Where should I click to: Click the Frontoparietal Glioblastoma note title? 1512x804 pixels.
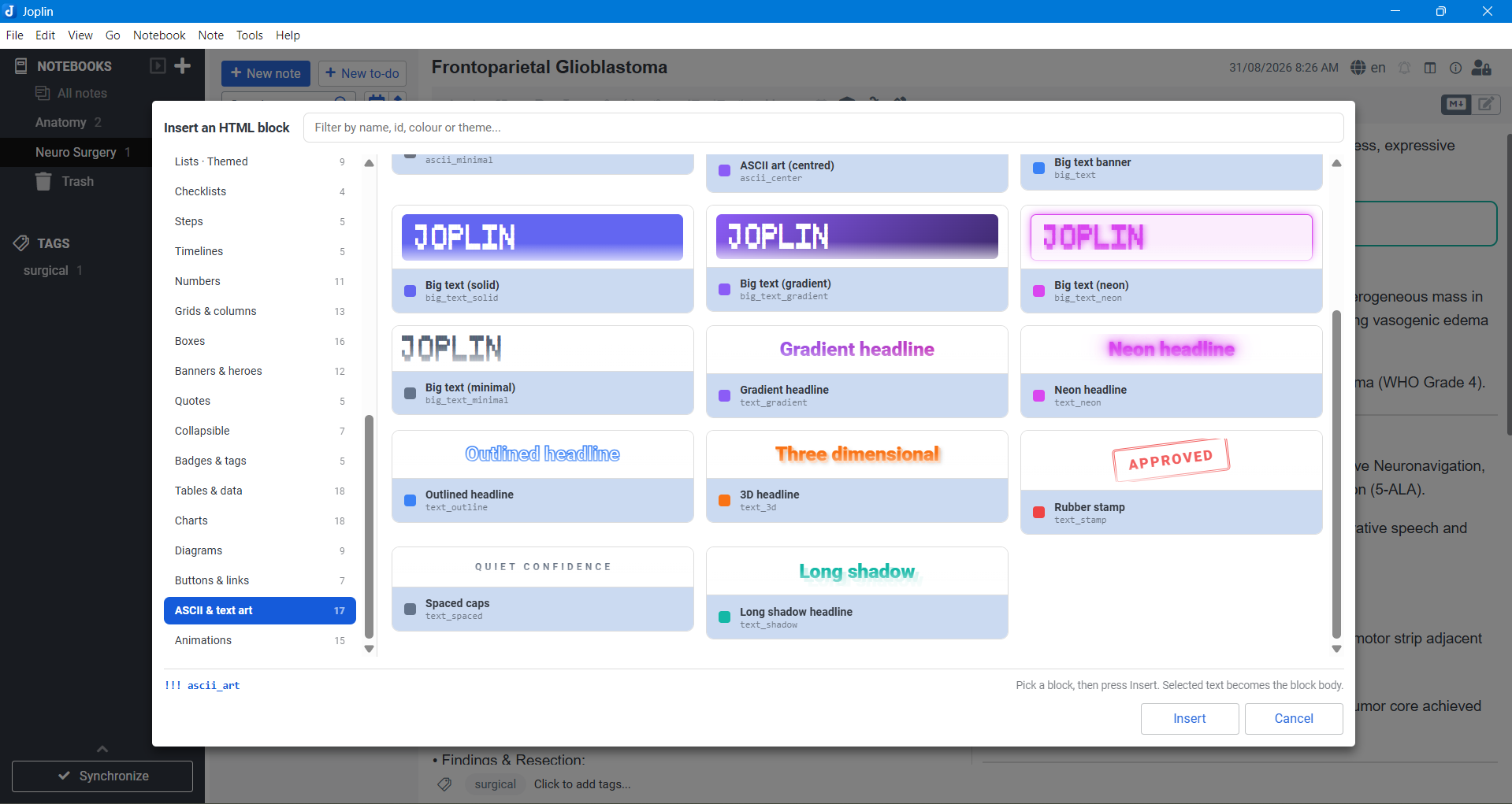[549, 68]
